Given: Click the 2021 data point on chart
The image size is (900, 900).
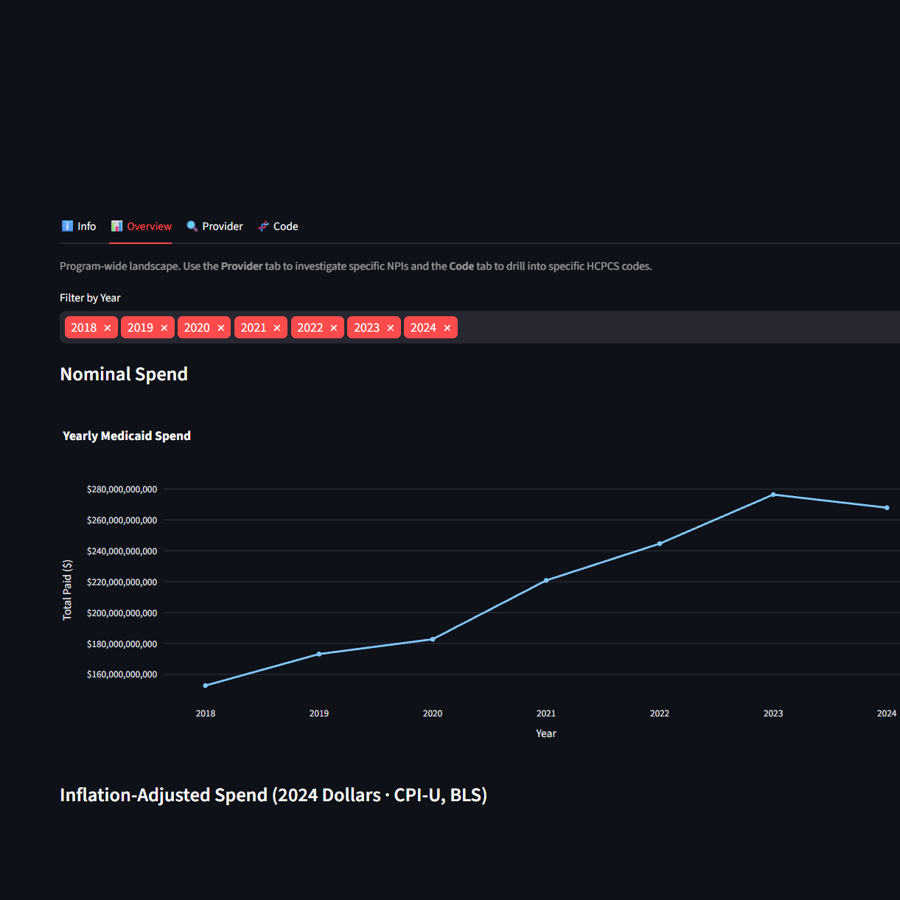Looking at the screenshot, I should pyautogui.click(x=546, y=580).
